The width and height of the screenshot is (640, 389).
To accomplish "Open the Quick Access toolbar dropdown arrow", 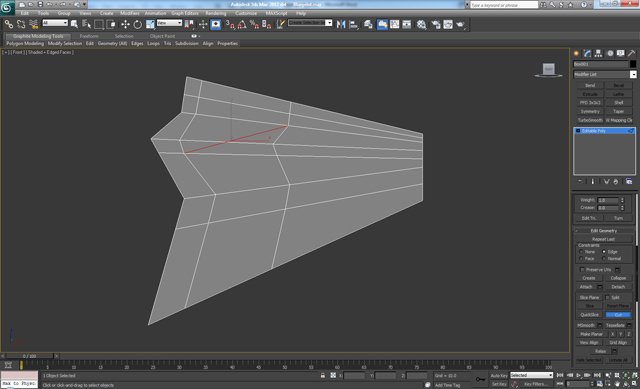I will pyautogui.click(x=84, y=4).
